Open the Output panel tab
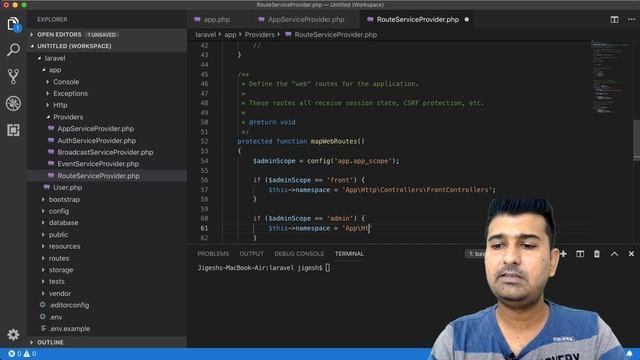This screenshot has height=360, width=640. pyautogui.click(x=251, y=254)
